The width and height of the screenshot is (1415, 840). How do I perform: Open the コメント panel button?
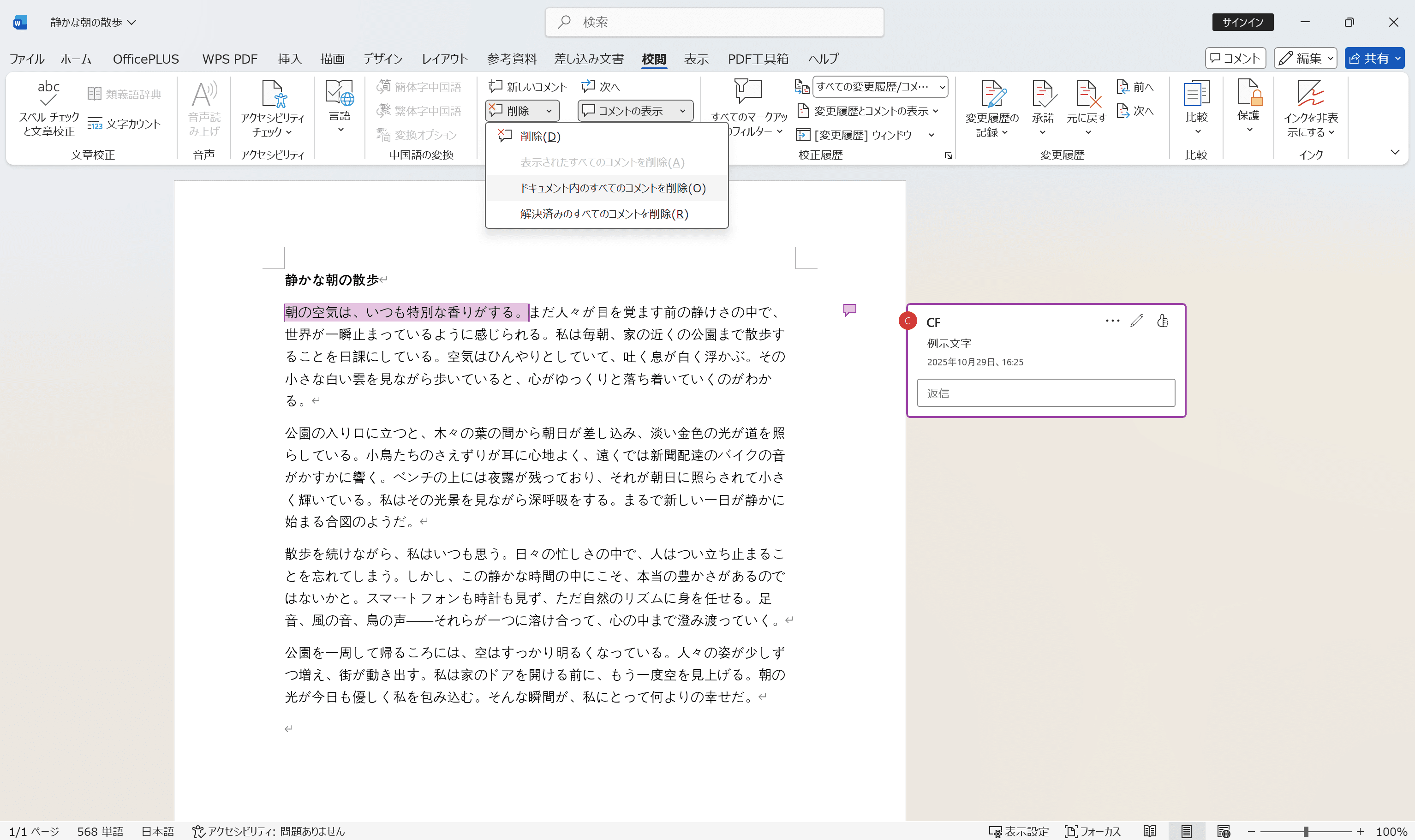[1235, 58]
